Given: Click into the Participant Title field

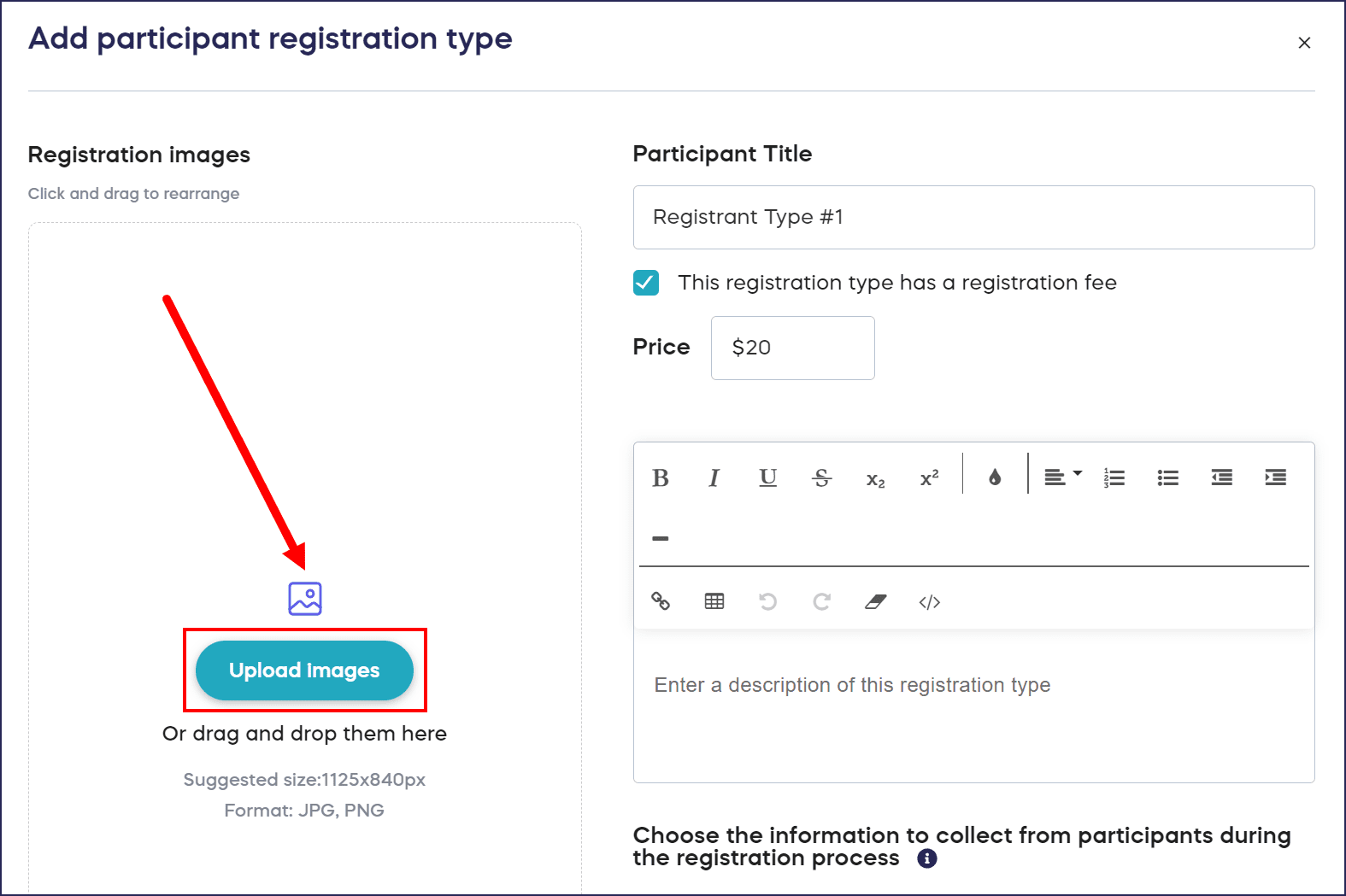Looking at the screenshot, I should tap(973, 218).
